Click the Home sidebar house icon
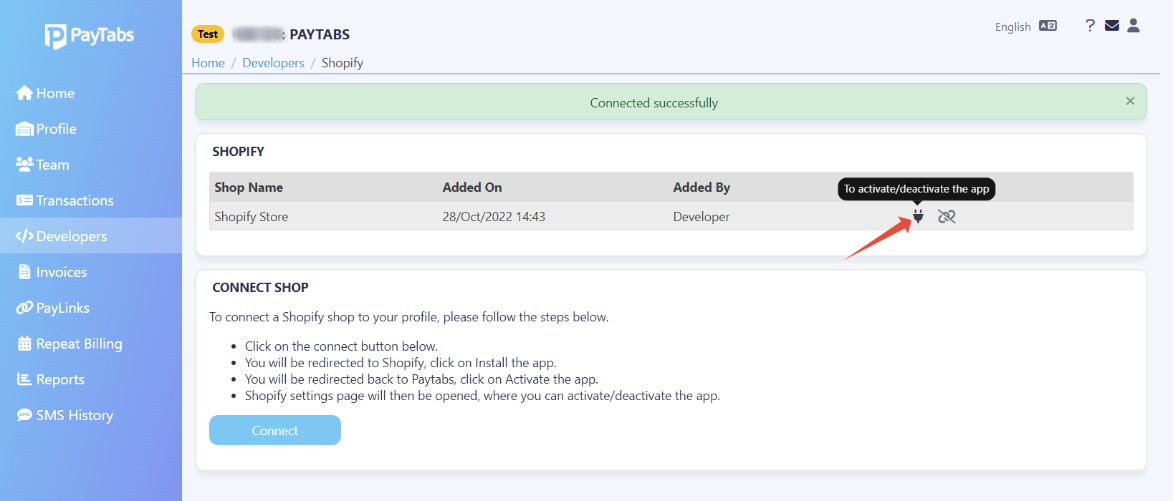Image resolution: width=1173 pixels, height=501 pixels. [x=24, y=93]
